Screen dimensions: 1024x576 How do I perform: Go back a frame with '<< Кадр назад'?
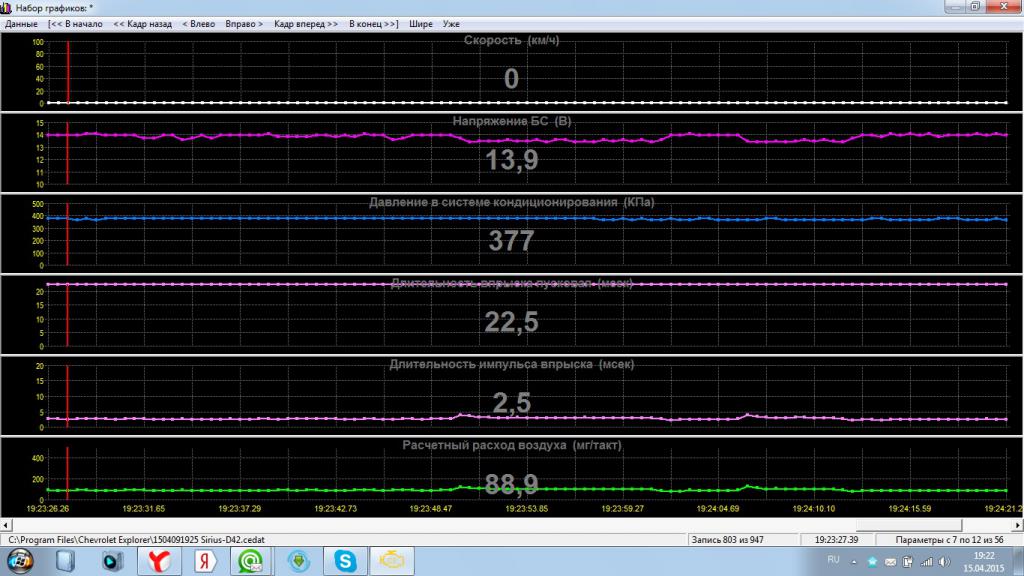(x=142, y=24)
